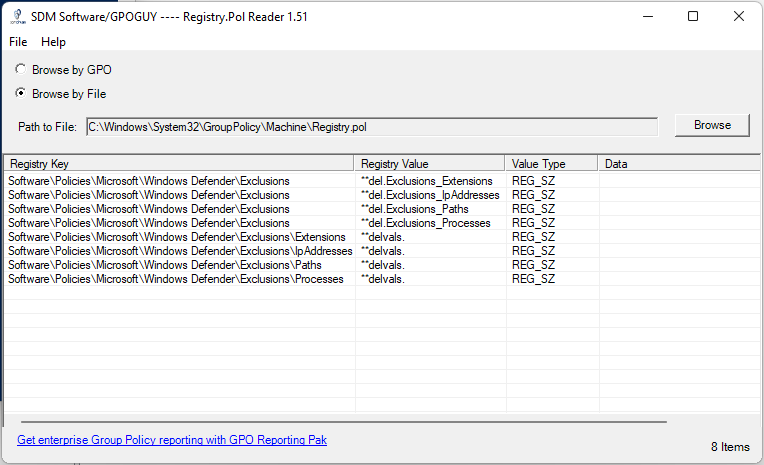This screenshot has width=764, height=465.
Task: Select the Exclusions\Processes registry key row
Action: (x=175, y=279)
